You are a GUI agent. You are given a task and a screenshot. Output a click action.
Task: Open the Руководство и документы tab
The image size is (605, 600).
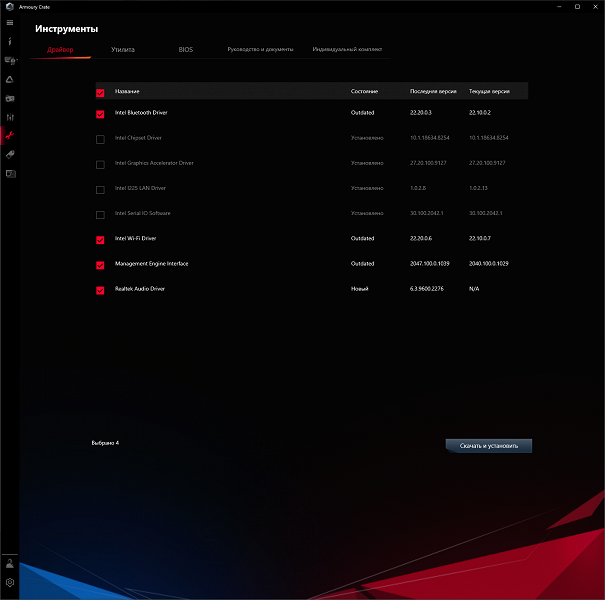point(260,49)
